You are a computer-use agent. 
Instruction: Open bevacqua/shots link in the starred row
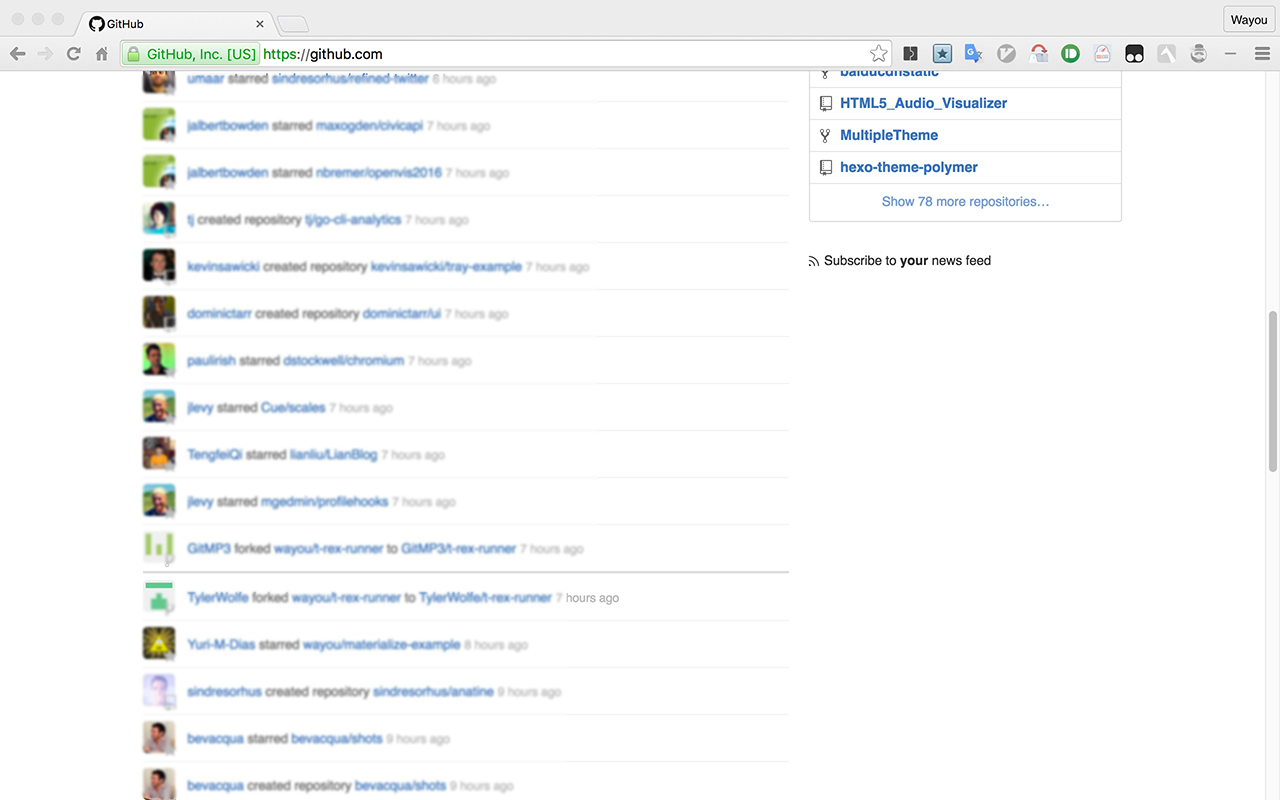[x=337, y=739]
